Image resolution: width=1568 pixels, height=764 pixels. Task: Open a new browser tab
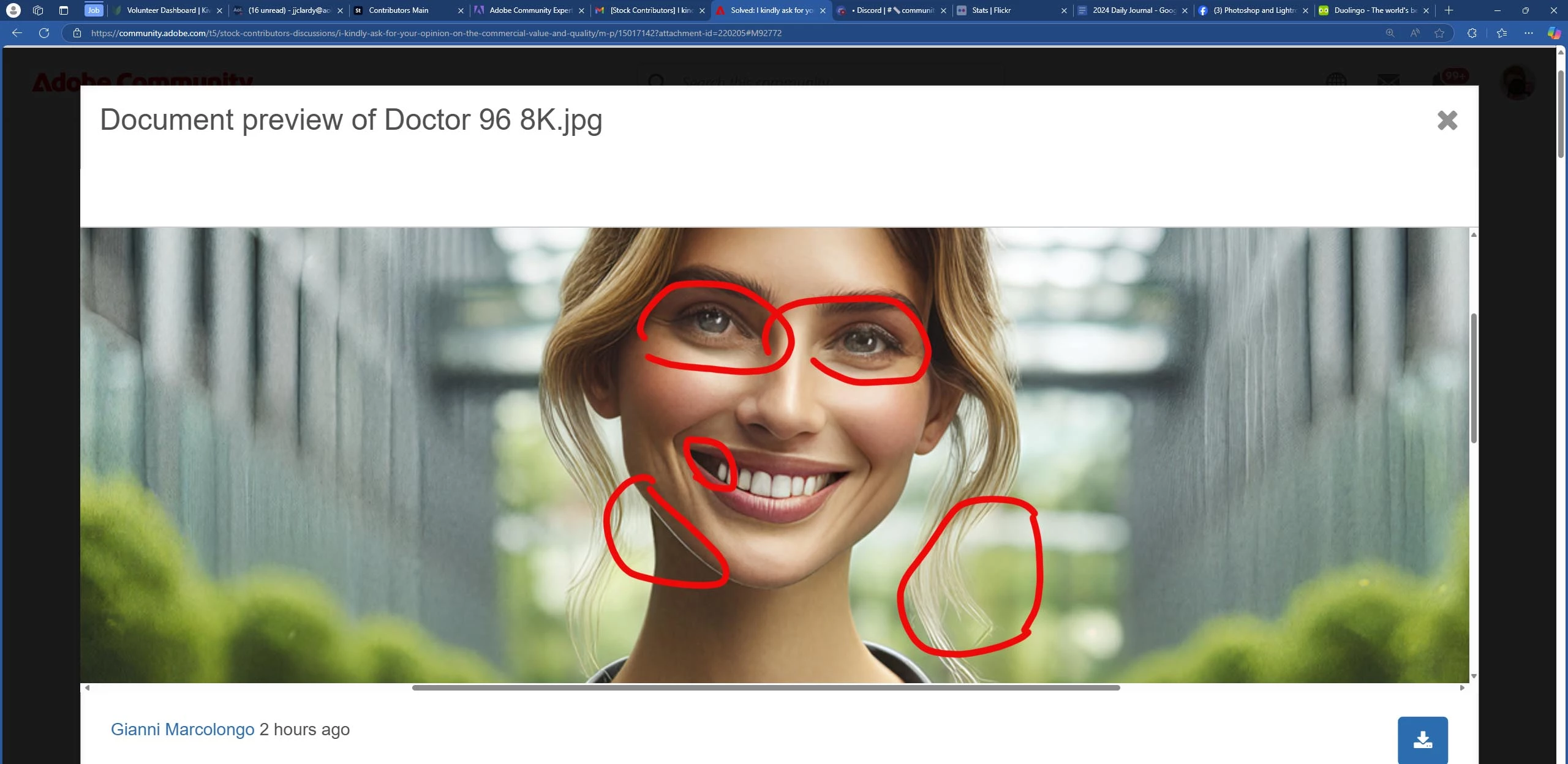coord(1449,10)
